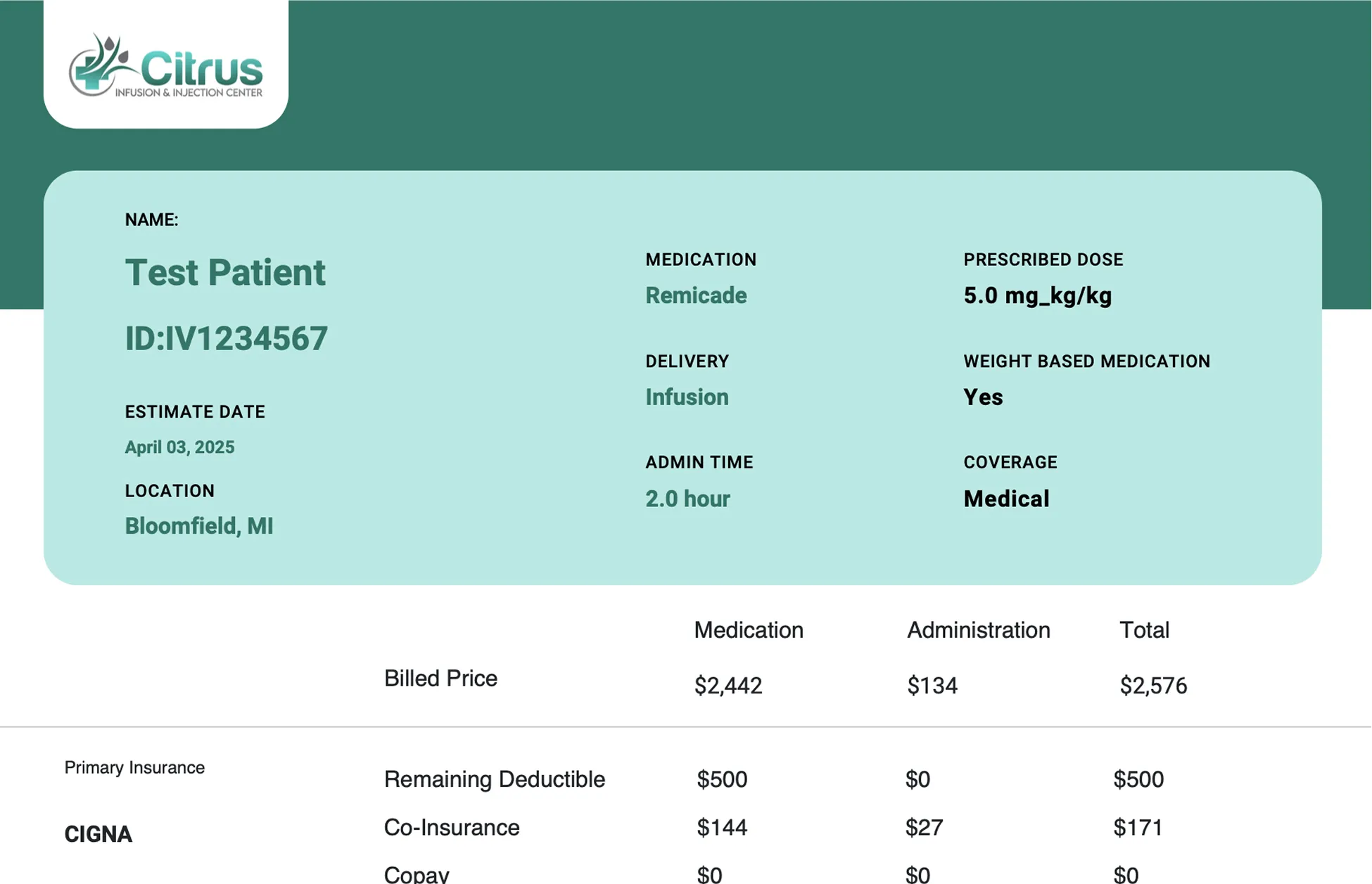Click the PRESCRIBED DOSE label
1372x884 pixels.
click(1043, 260)
